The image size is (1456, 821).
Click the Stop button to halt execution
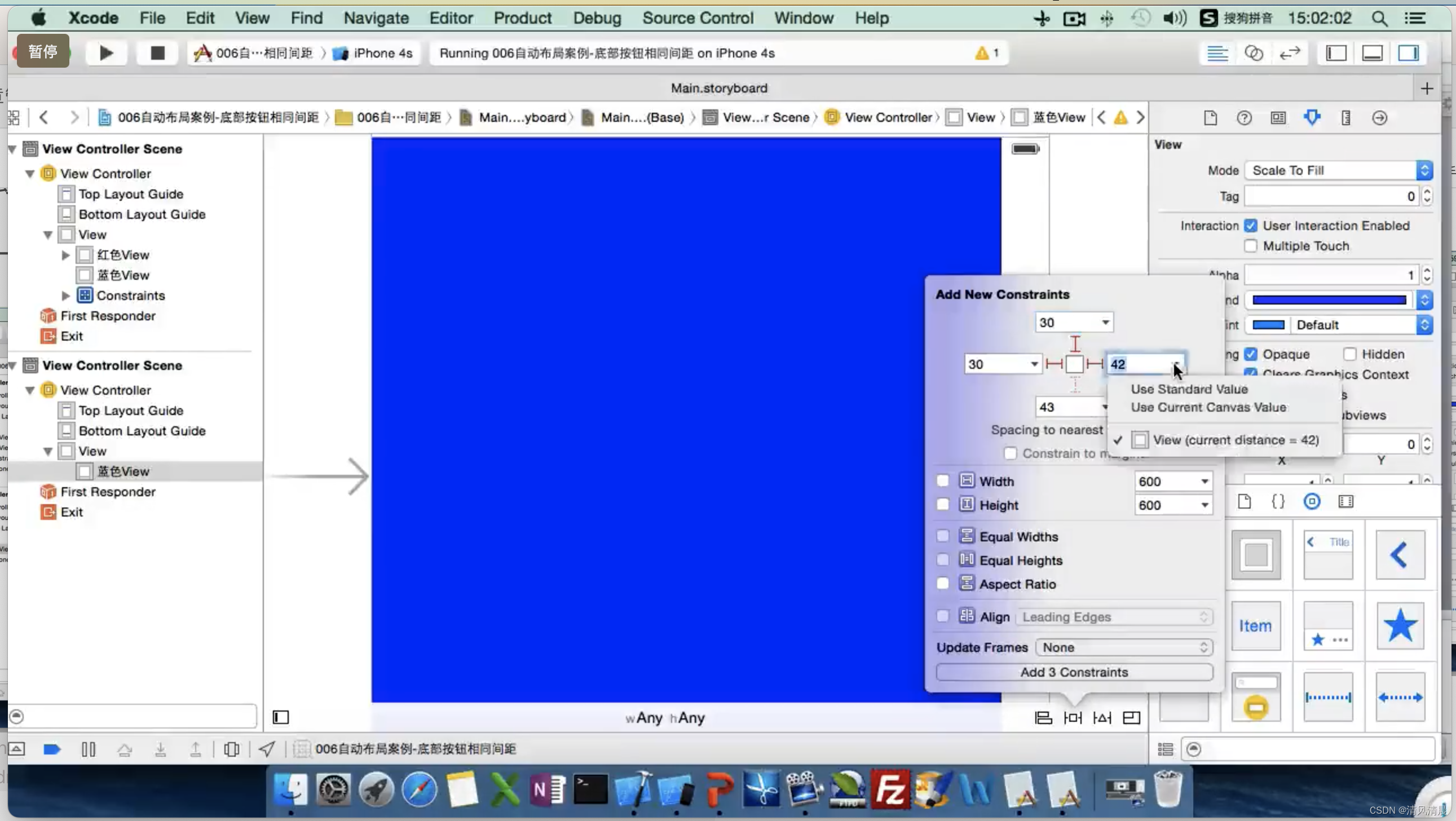[157, 53]
